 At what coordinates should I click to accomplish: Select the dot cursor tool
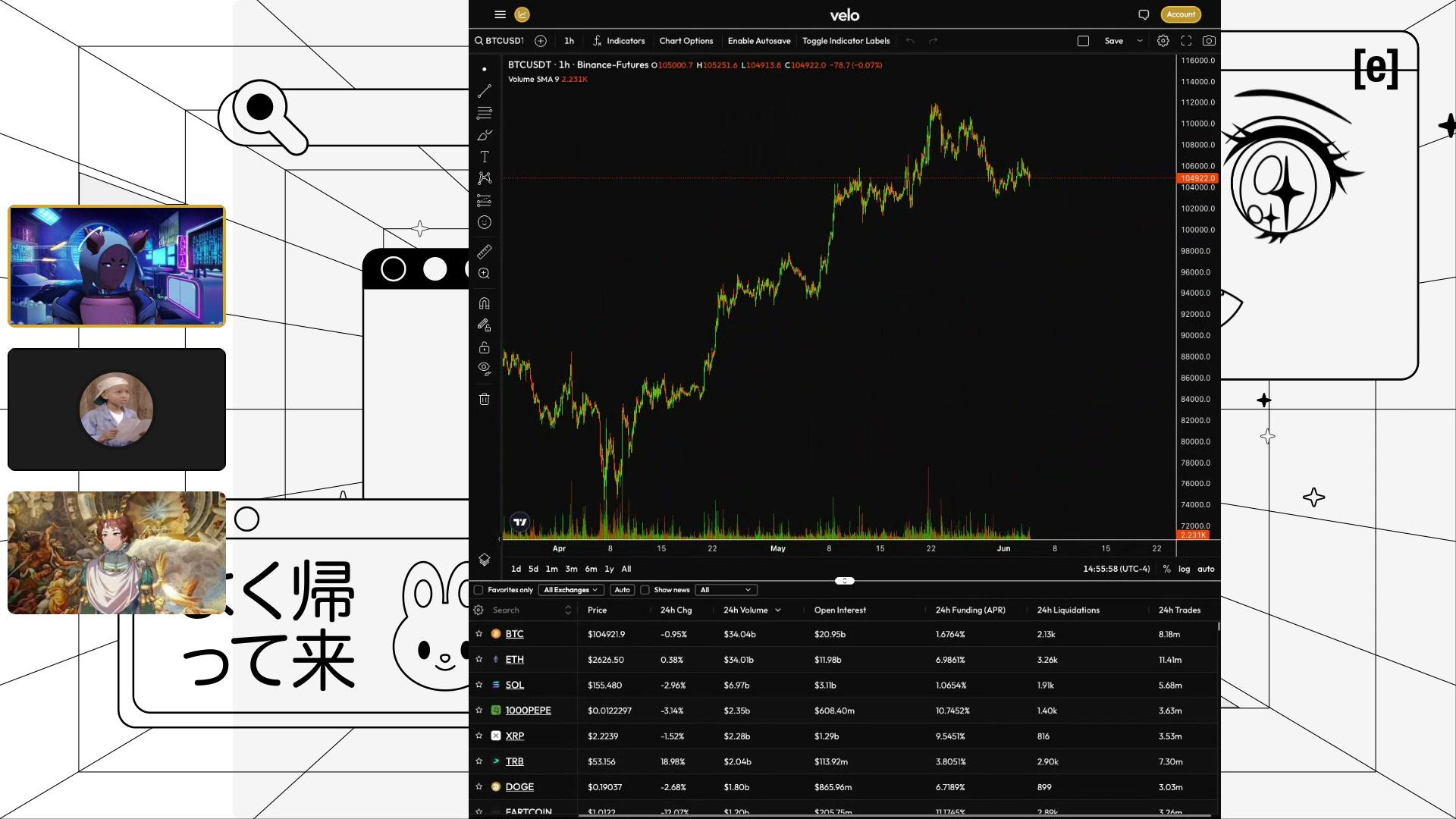coord(485,69)
